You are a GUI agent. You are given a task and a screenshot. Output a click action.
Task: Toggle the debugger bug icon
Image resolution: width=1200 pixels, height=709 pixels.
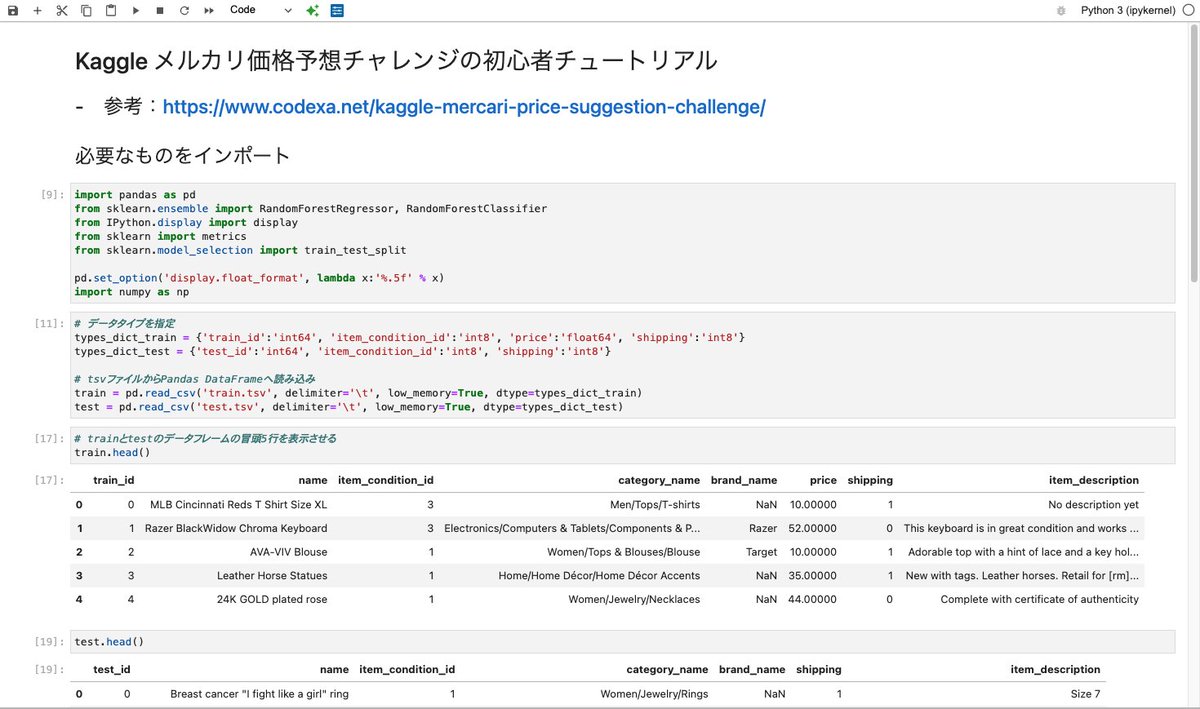pyautogui.click(x=1061, y=10)
